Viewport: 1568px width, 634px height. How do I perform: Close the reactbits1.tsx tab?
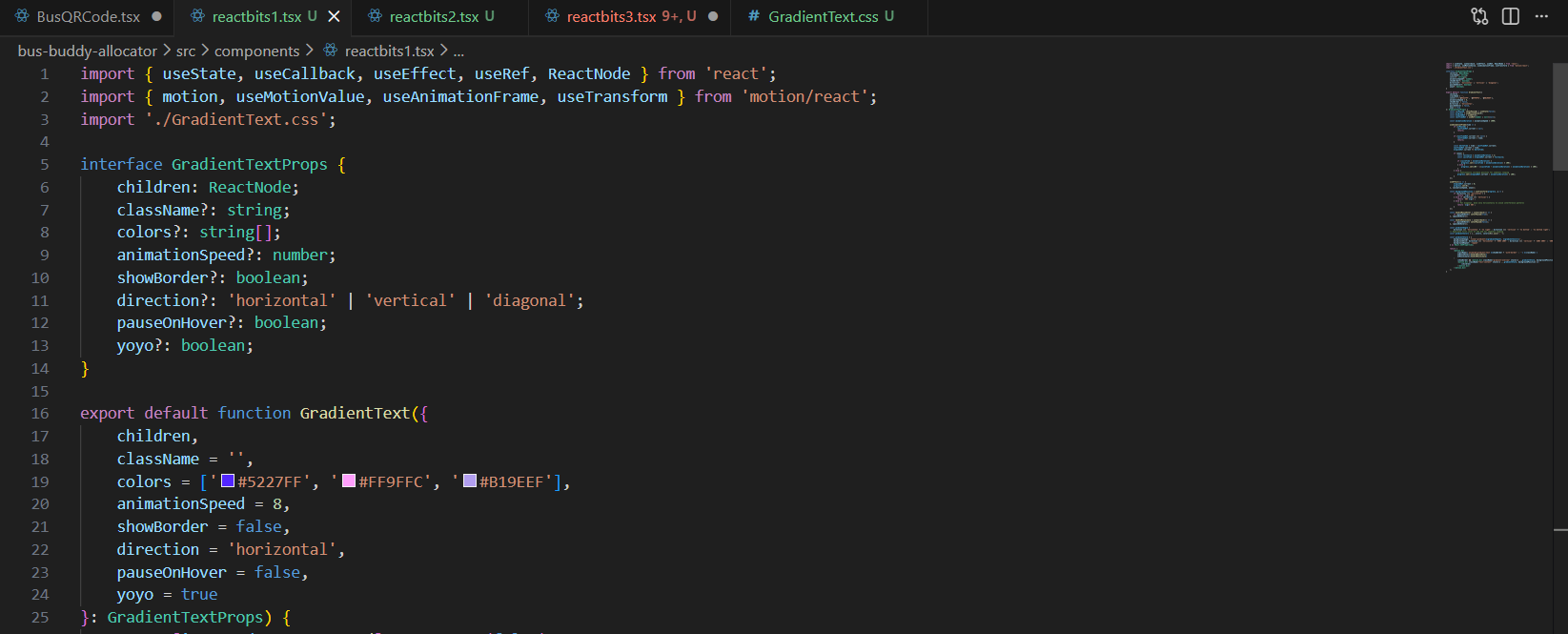tap(334, 16)
